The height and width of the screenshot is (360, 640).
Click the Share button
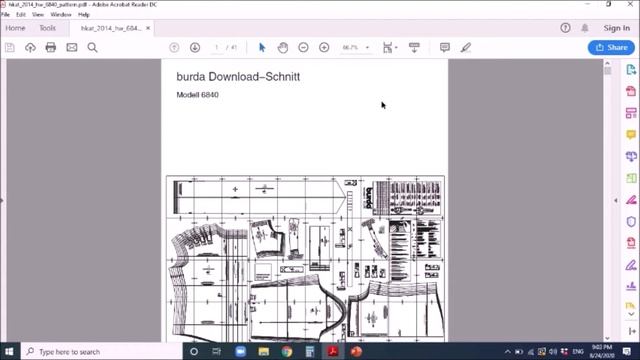coord(611,47)
